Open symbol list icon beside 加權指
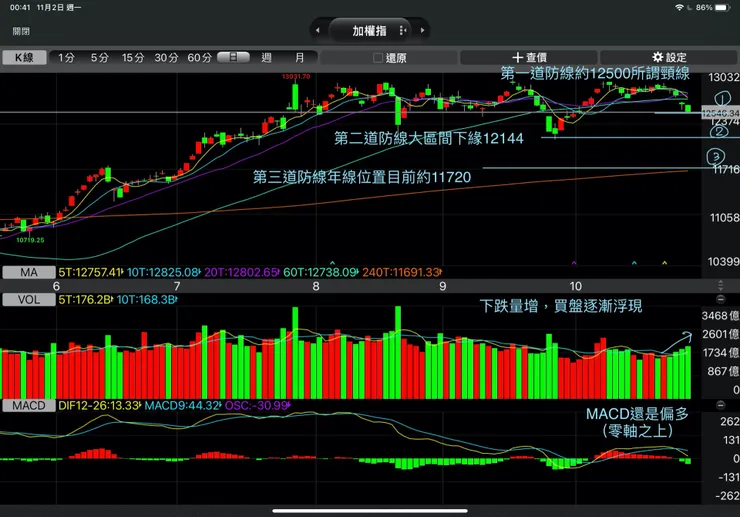This screenshot has height=517, width=740. pyautogui.click(x=403, y=30)
